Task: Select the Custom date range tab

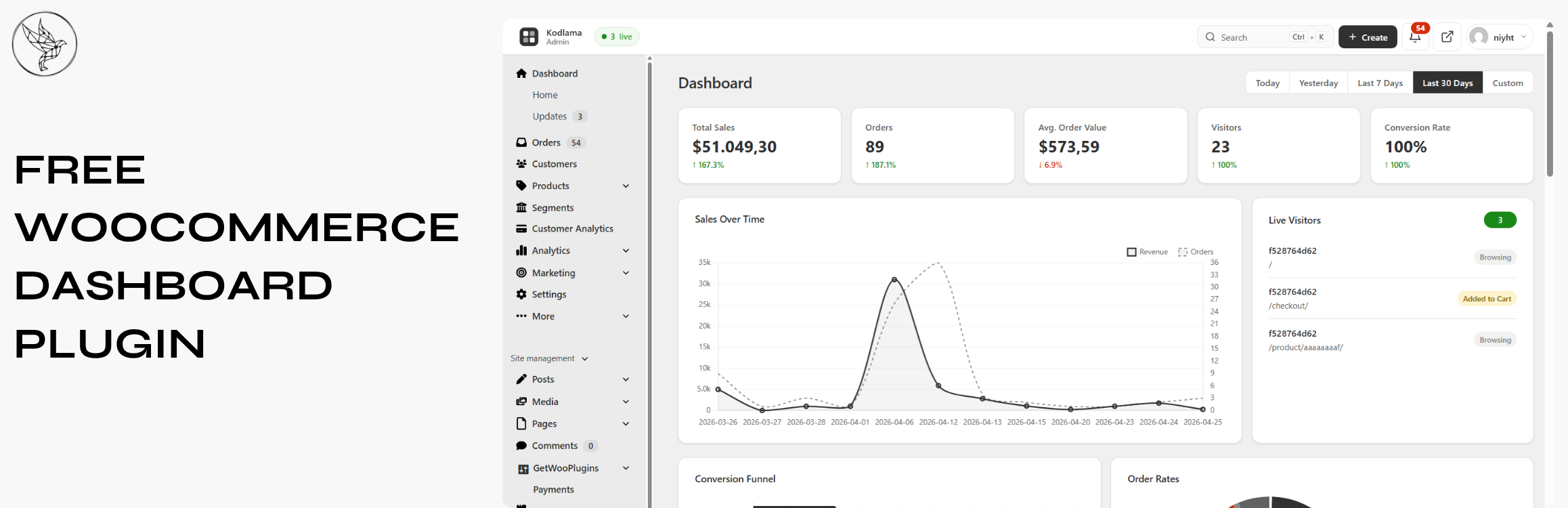Action: click(1508, 83)
